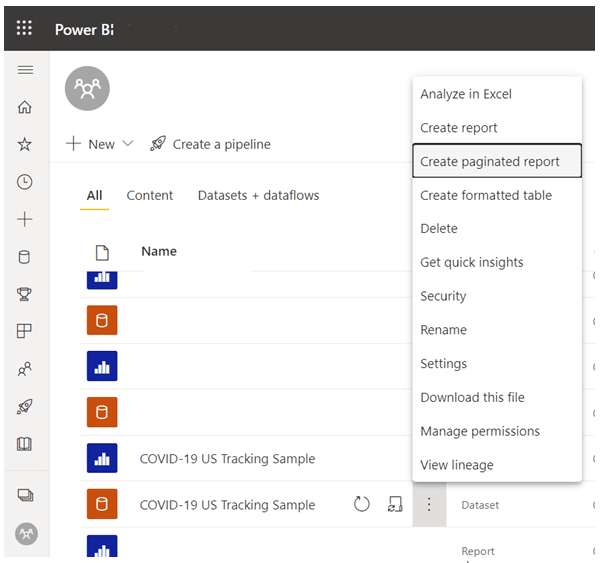Click the New plus button

click(x=90, y=144)
